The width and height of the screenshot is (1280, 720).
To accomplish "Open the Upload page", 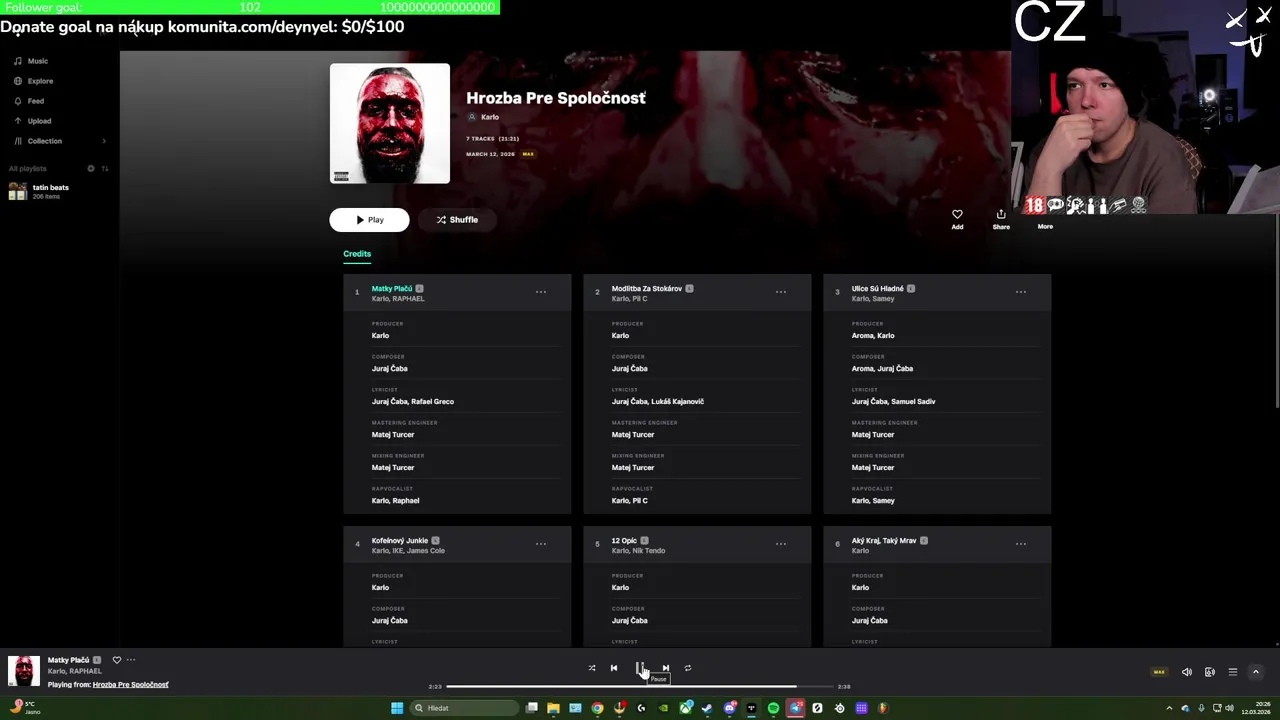I will click(32, 121).
